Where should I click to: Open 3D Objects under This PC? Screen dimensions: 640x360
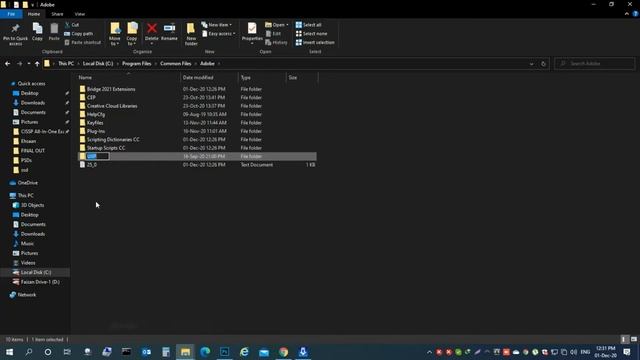pyautogui.click(x=32, y=205)
